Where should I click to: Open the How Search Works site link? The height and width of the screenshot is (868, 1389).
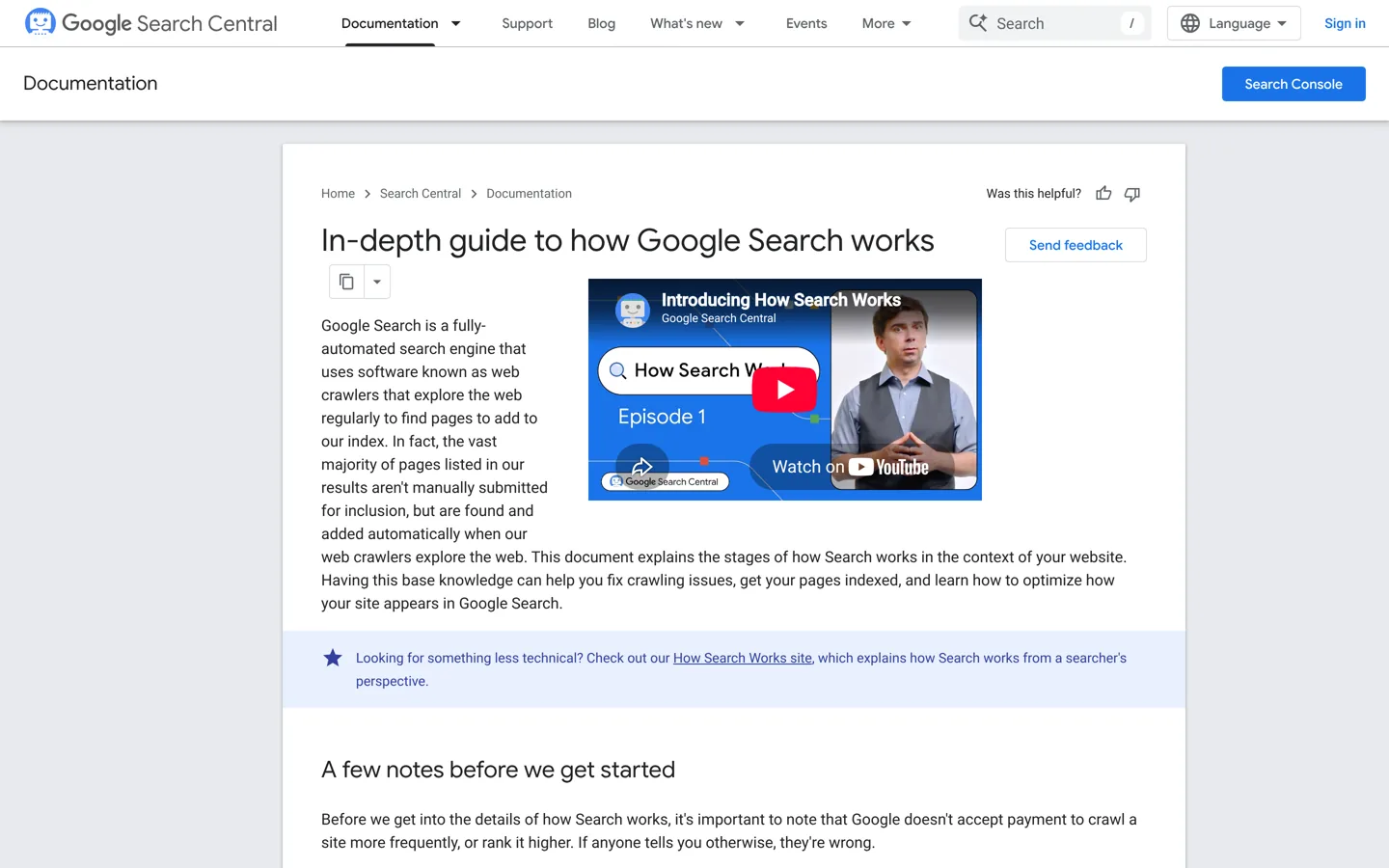pyautogui.click(x=743, y=658)
